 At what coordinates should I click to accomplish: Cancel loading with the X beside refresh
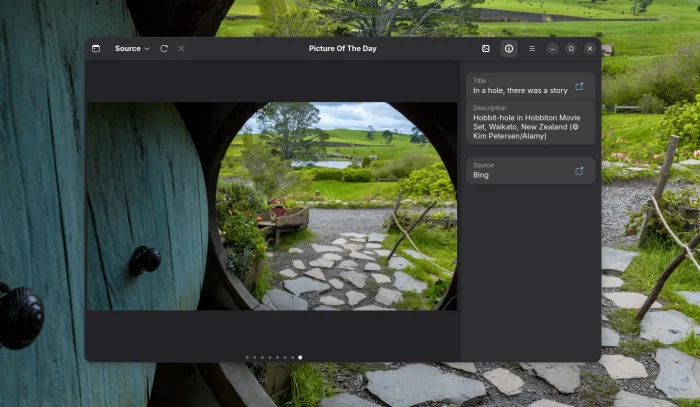(181, 49)
